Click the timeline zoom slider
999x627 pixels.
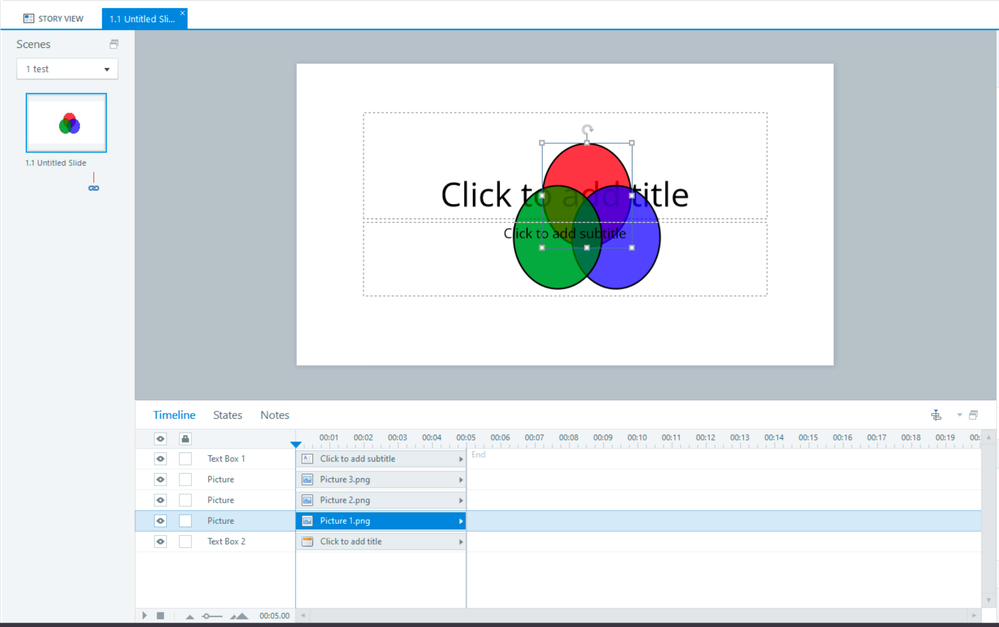point(211,616)
